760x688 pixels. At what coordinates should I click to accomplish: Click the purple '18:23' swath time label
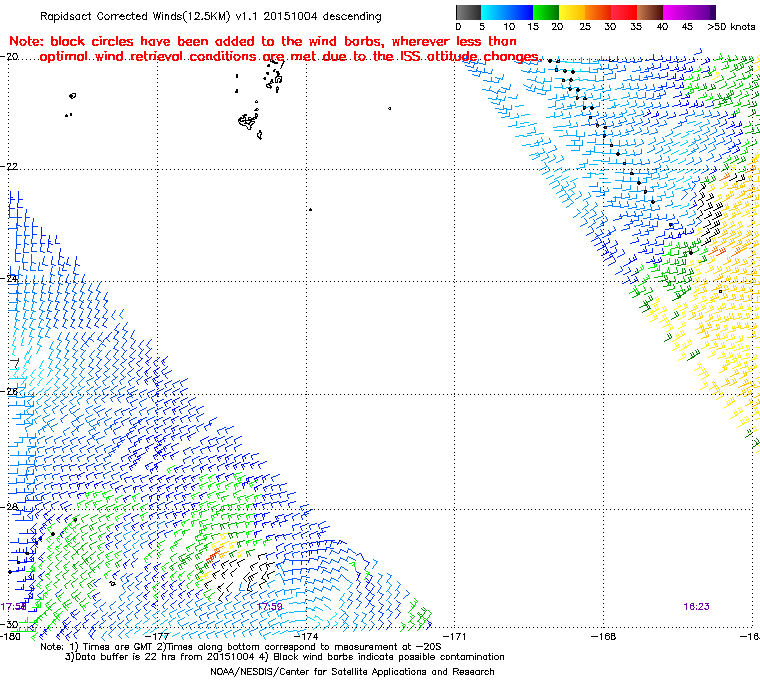[x=696, y=606]
